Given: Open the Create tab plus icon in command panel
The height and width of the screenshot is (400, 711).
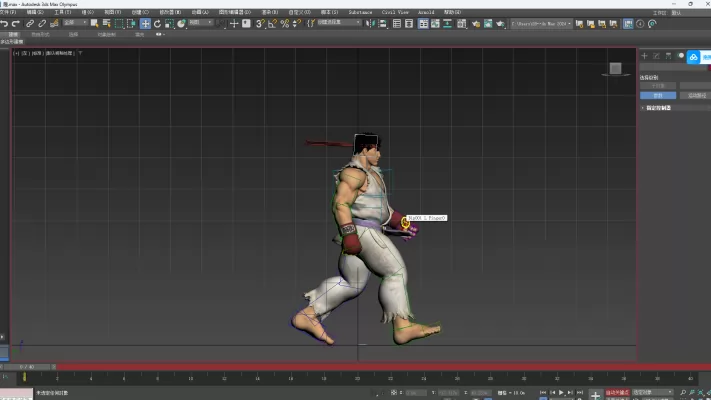Looking at the screenshot, I should pos(645,56).
